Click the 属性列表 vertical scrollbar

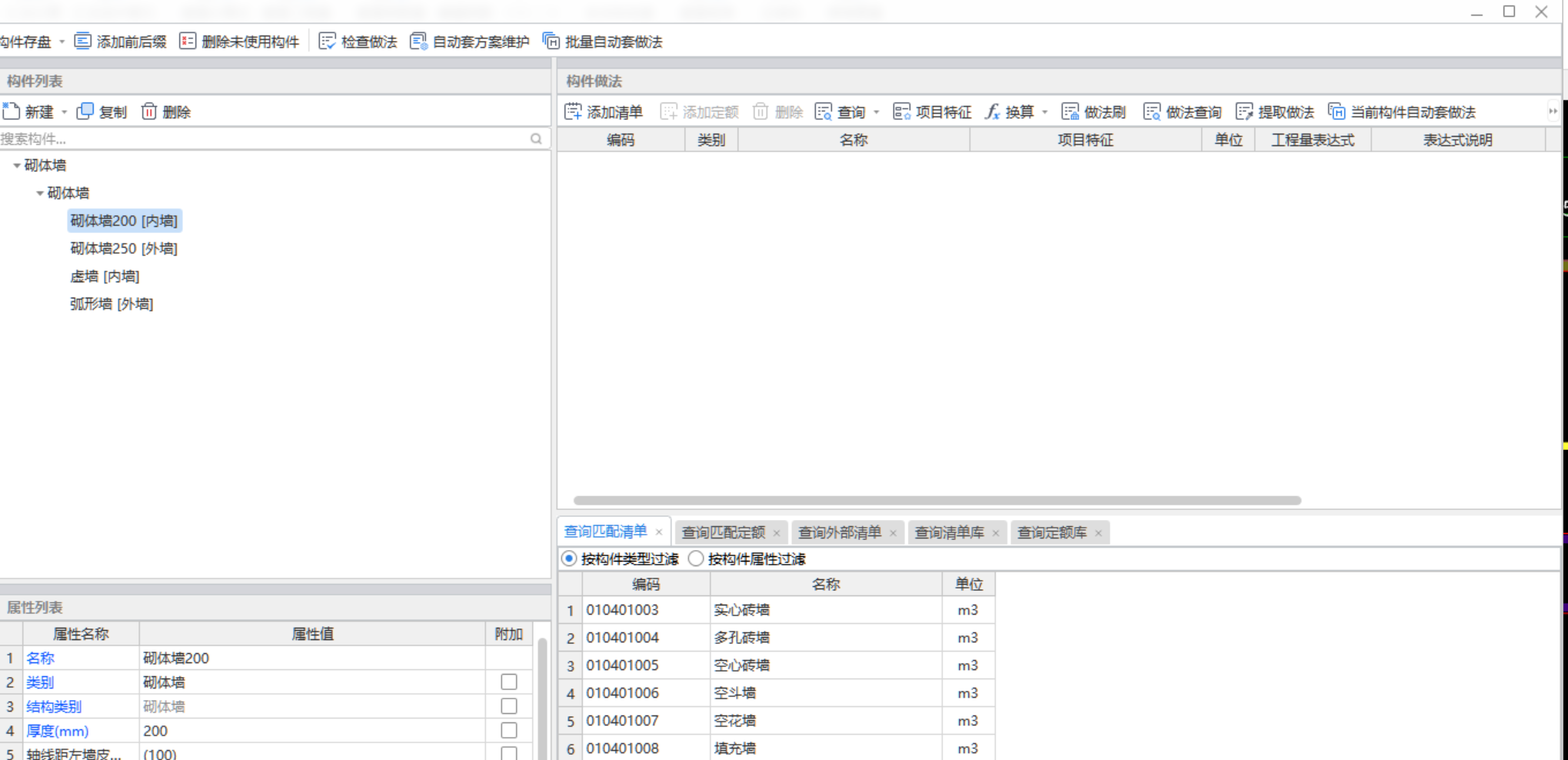tap(542, 698)
